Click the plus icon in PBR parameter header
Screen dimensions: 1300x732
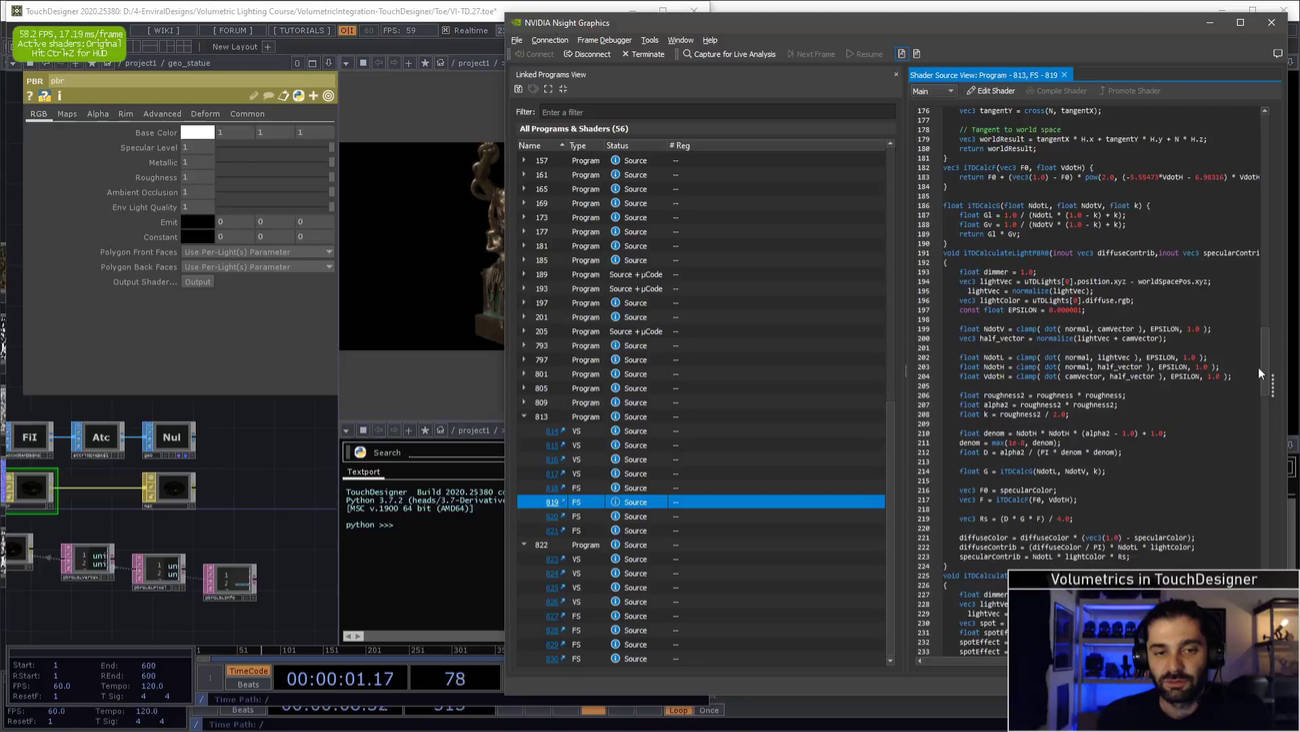click(x=313, y=96)
